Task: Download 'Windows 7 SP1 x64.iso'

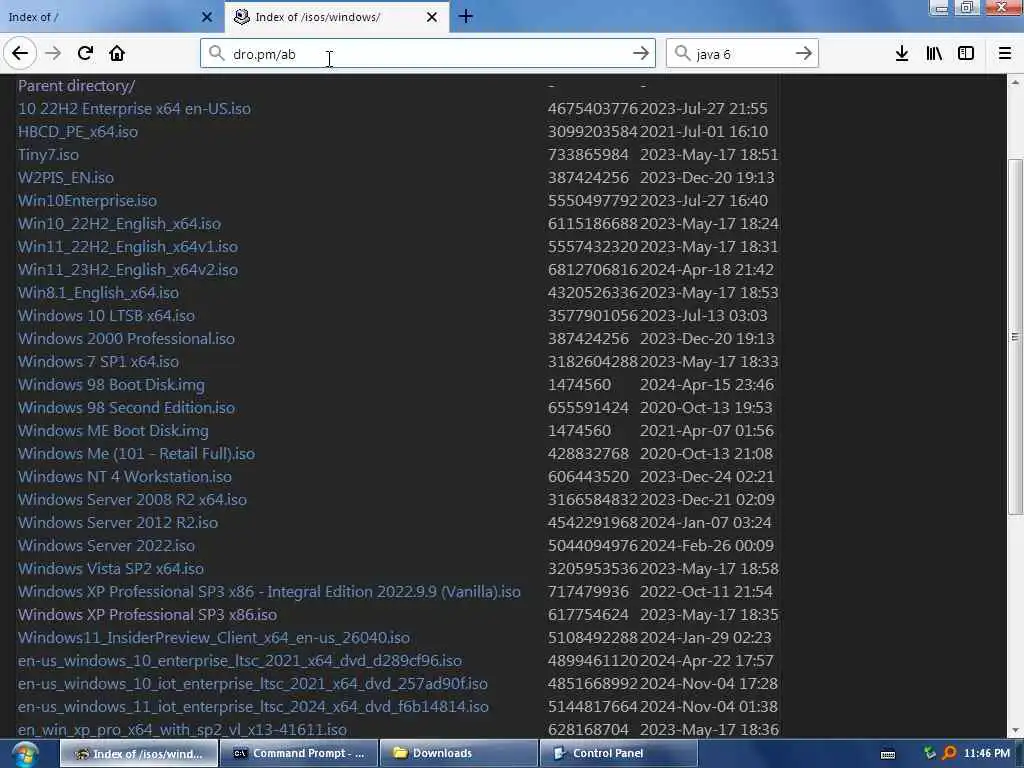Action: pos(98,362)
